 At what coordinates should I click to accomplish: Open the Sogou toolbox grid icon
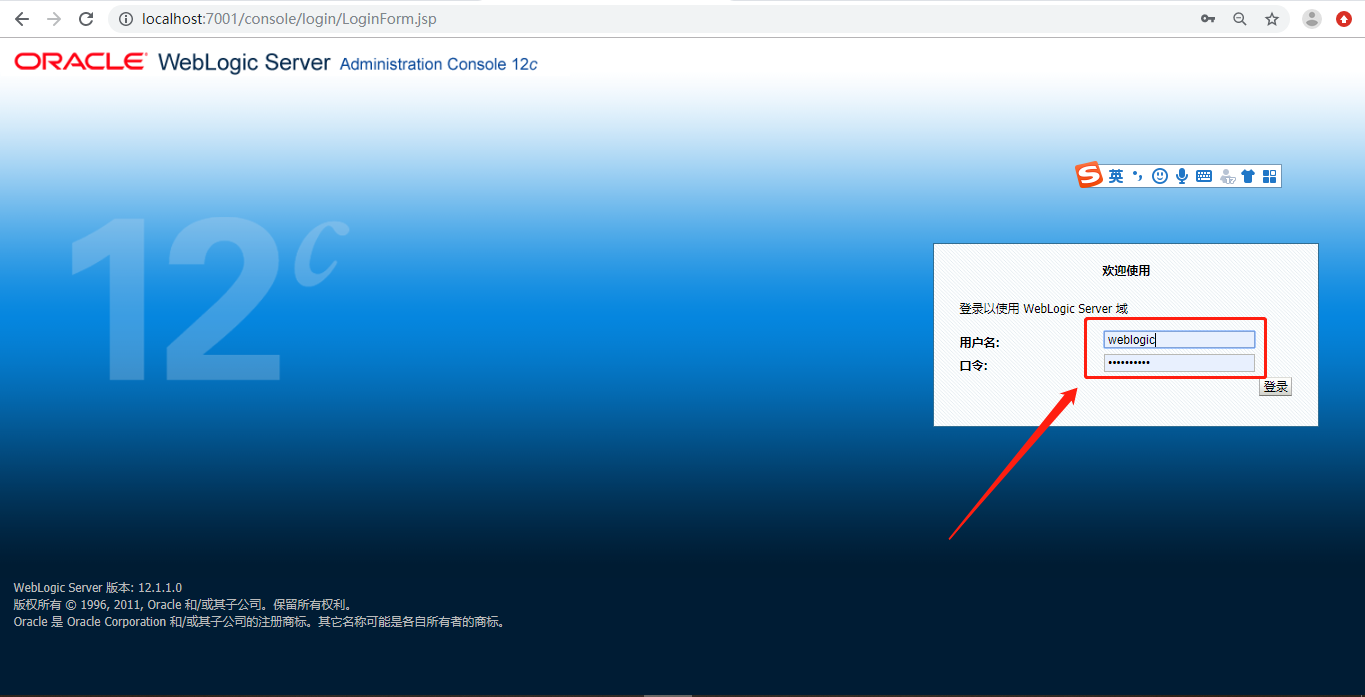pos(1270,176)
